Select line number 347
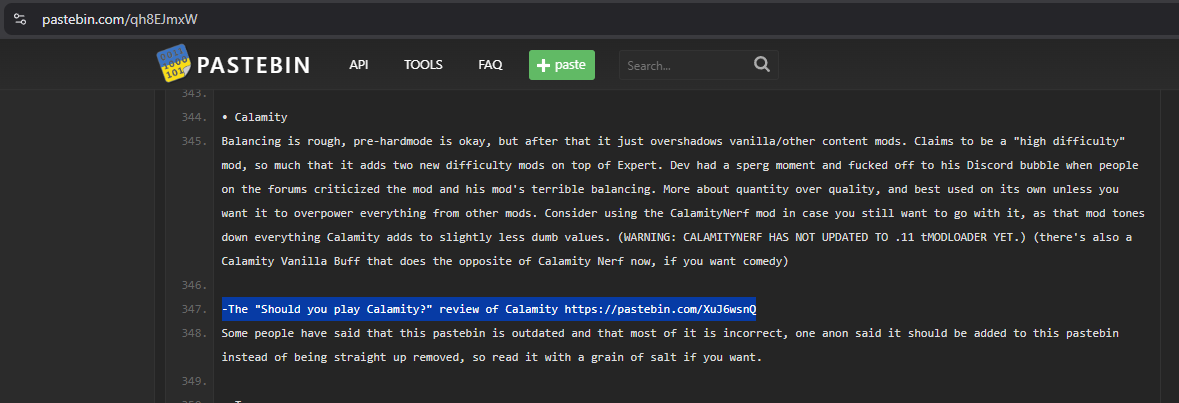 tap(194, 309)
